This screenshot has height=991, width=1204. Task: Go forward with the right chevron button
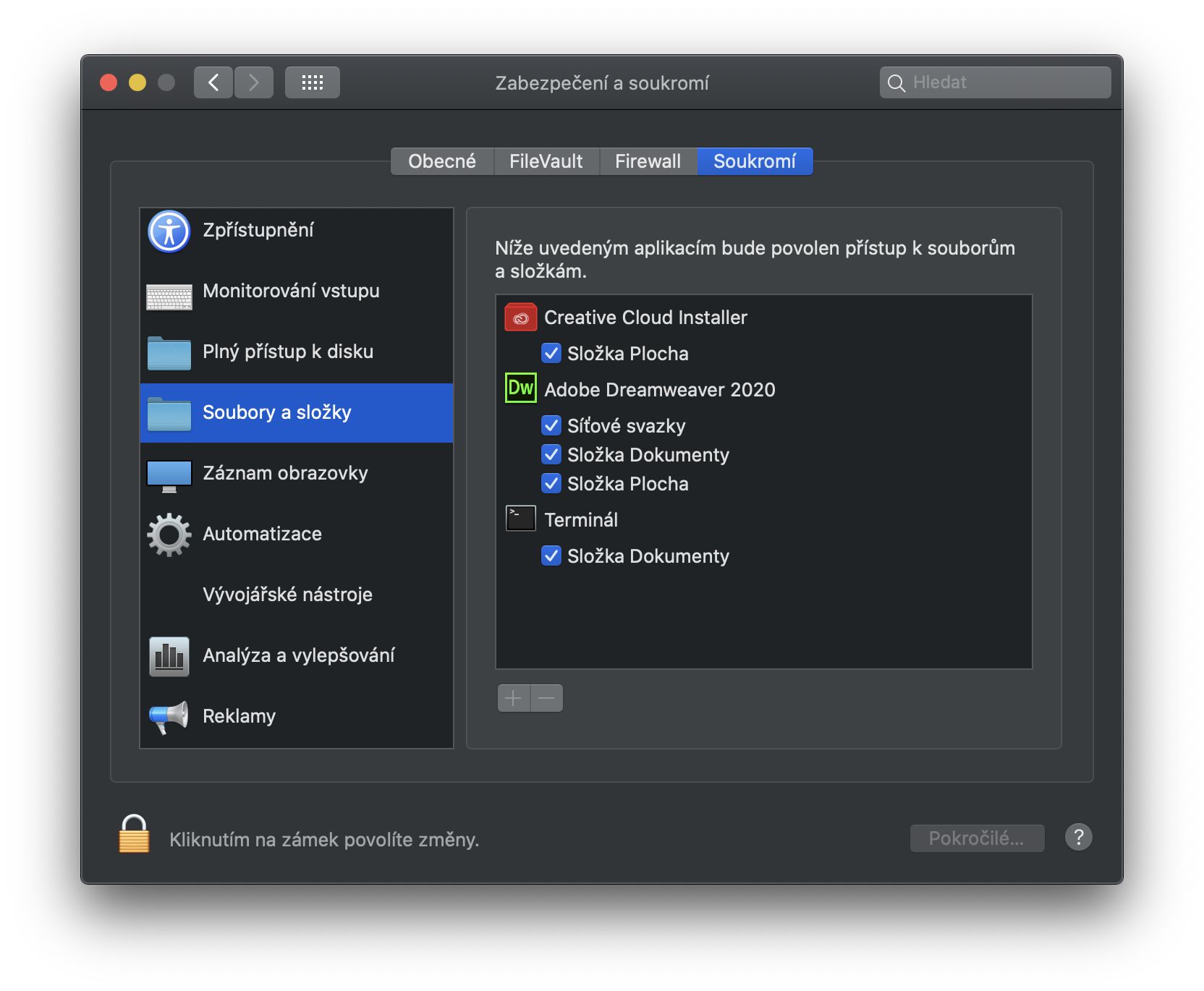click(254, 82)
